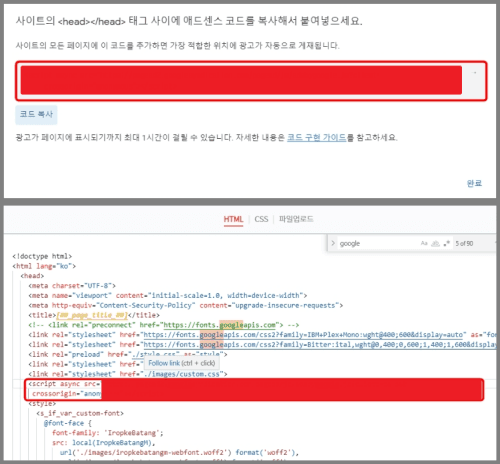Image resolution: width=500 pixels, height=464 pixels.
Task: Click the <head> tag line in editor
Action: (32, 276)
